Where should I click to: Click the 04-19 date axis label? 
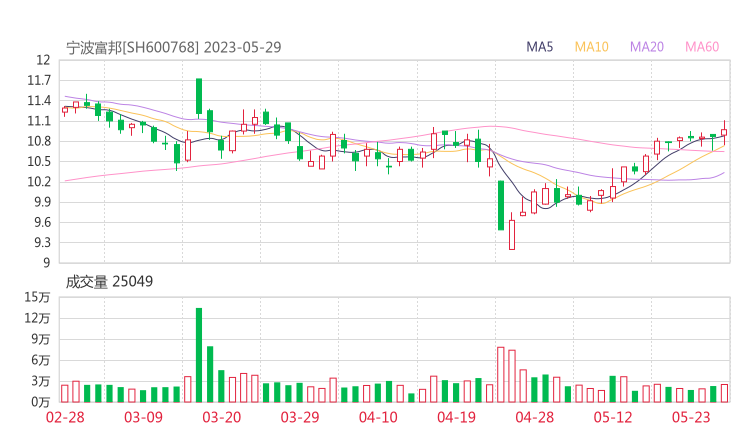(456, 417)
